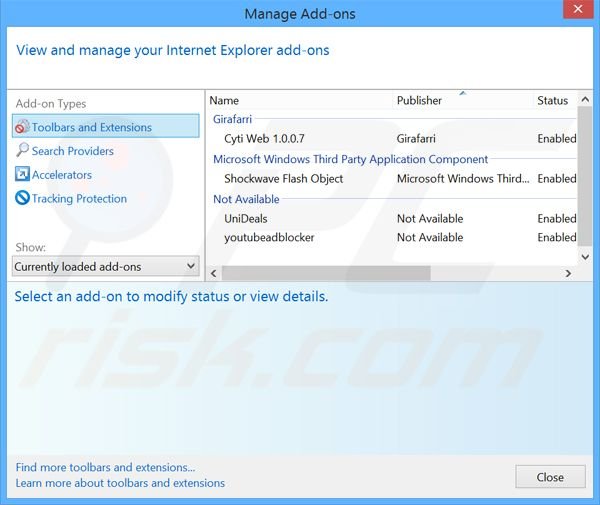This screenshot has height=505, width=600.
Task: Sort list by Name column
Action: tap(300, 101)
